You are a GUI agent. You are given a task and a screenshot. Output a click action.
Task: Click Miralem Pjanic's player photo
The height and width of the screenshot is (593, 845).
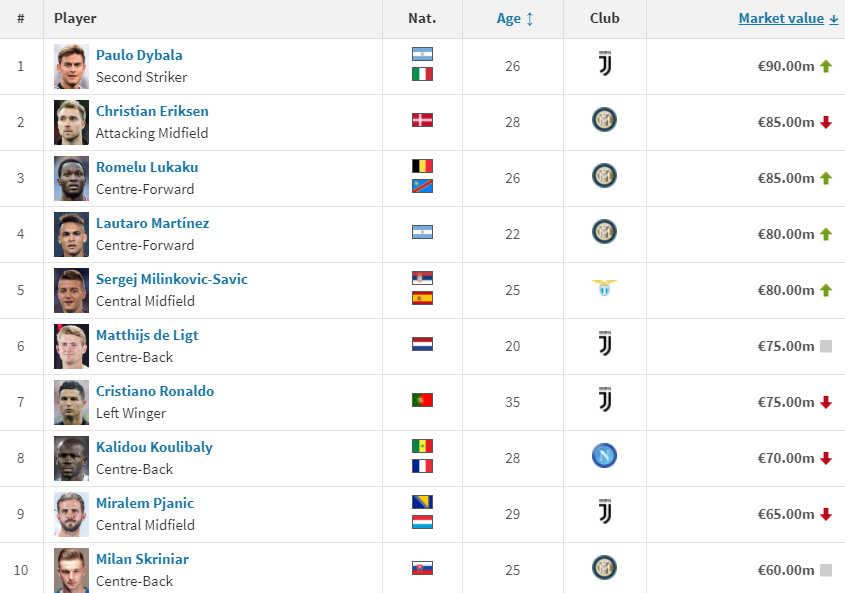(x=71, y=514)
